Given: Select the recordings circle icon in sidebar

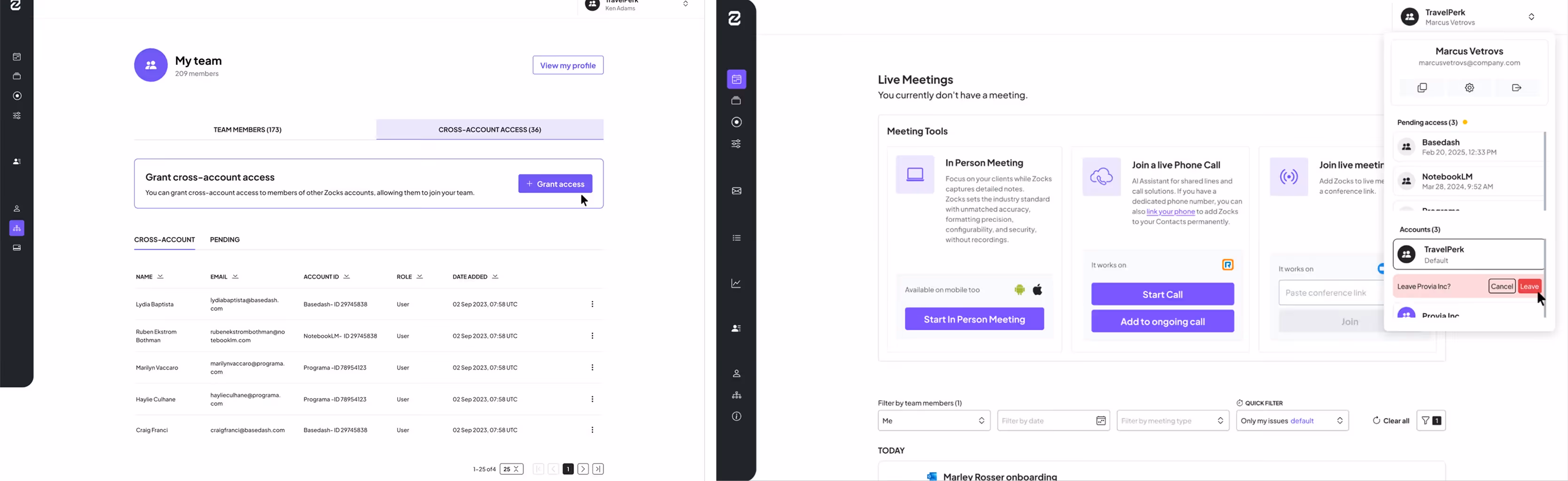Looking at the screenshot, I should click(x=737, y=122).
